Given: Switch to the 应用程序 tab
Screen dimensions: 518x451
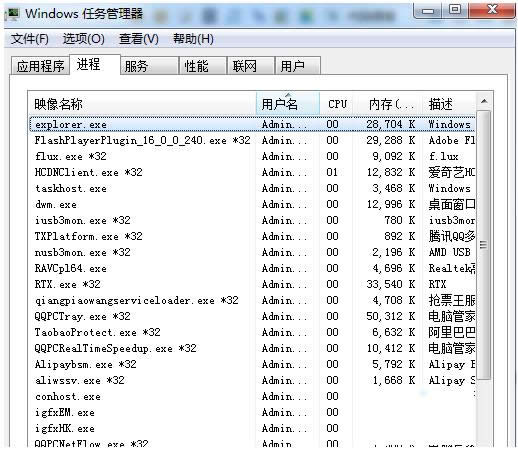Looking at the screenshot, I should pos(40,66).
